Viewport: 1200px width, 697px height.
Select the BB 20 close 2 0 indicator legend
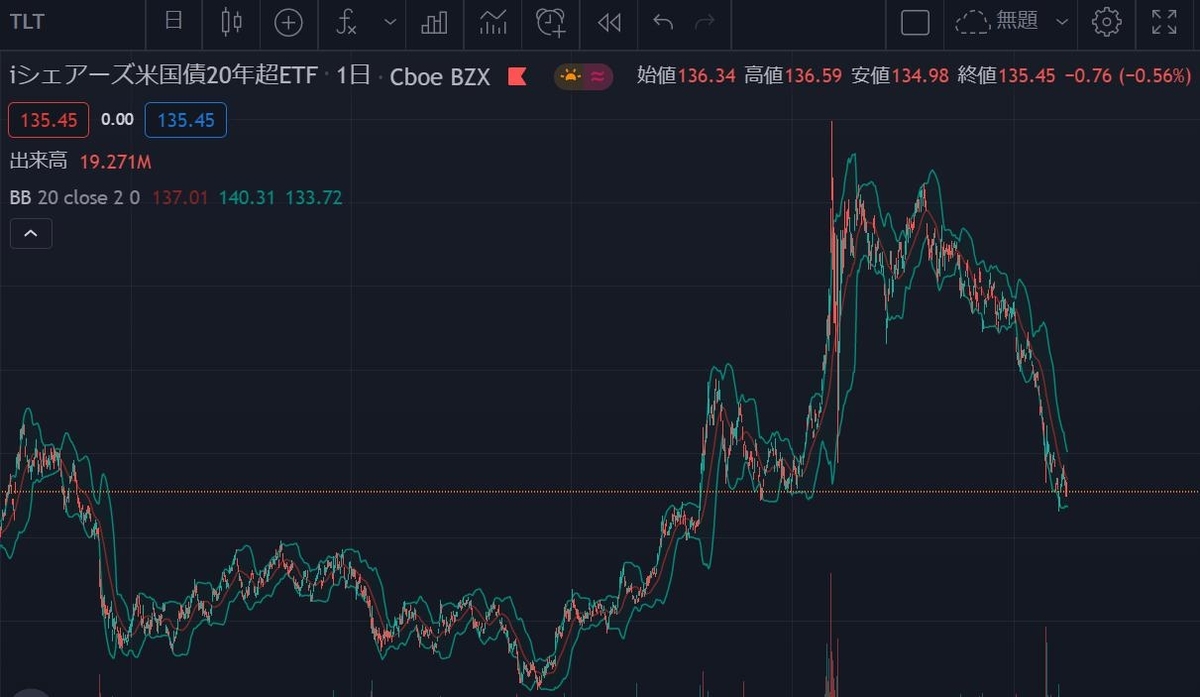(75, 198)
